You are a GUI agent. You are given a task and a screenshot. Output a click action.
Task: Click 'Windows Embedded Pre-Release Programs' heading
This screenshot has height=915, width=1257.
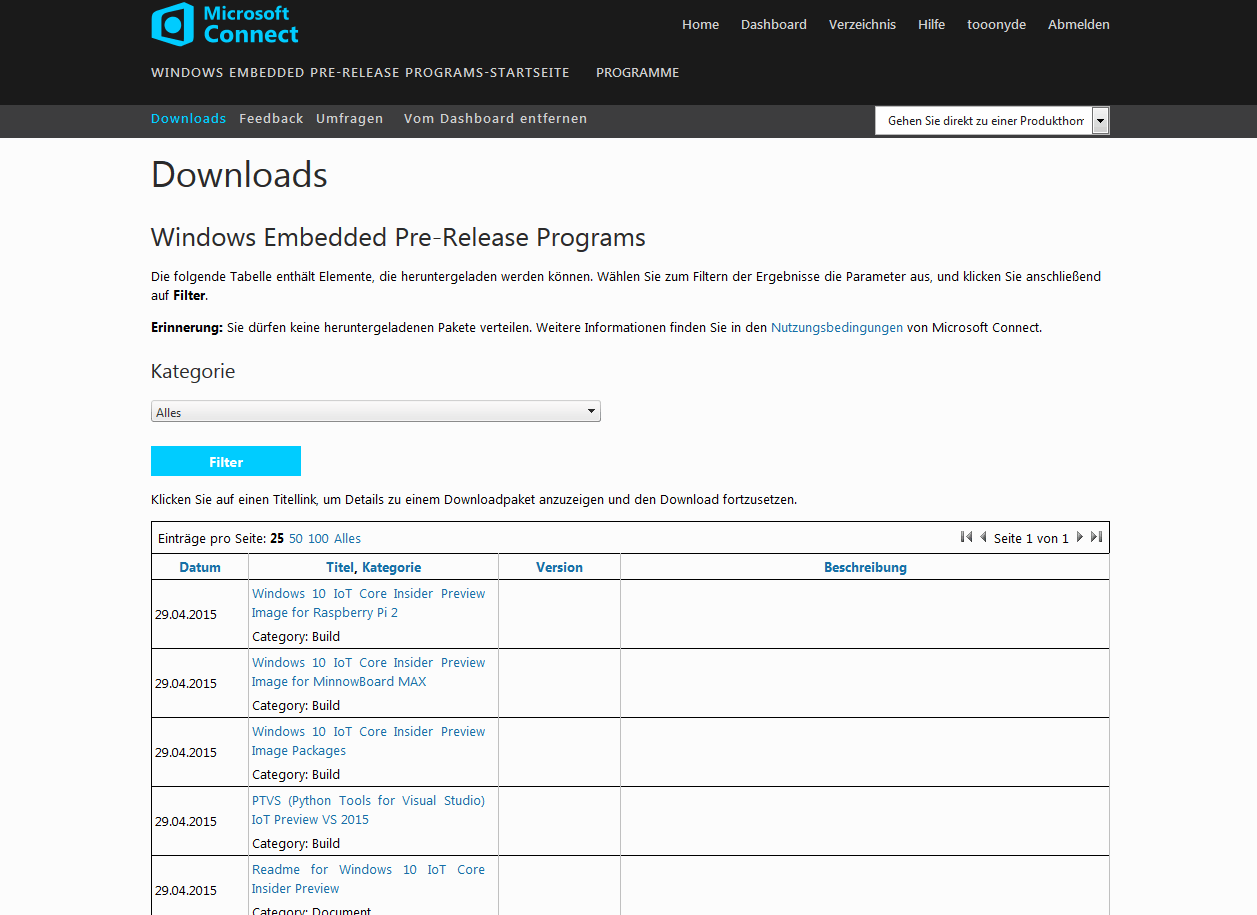coord(398,238)
